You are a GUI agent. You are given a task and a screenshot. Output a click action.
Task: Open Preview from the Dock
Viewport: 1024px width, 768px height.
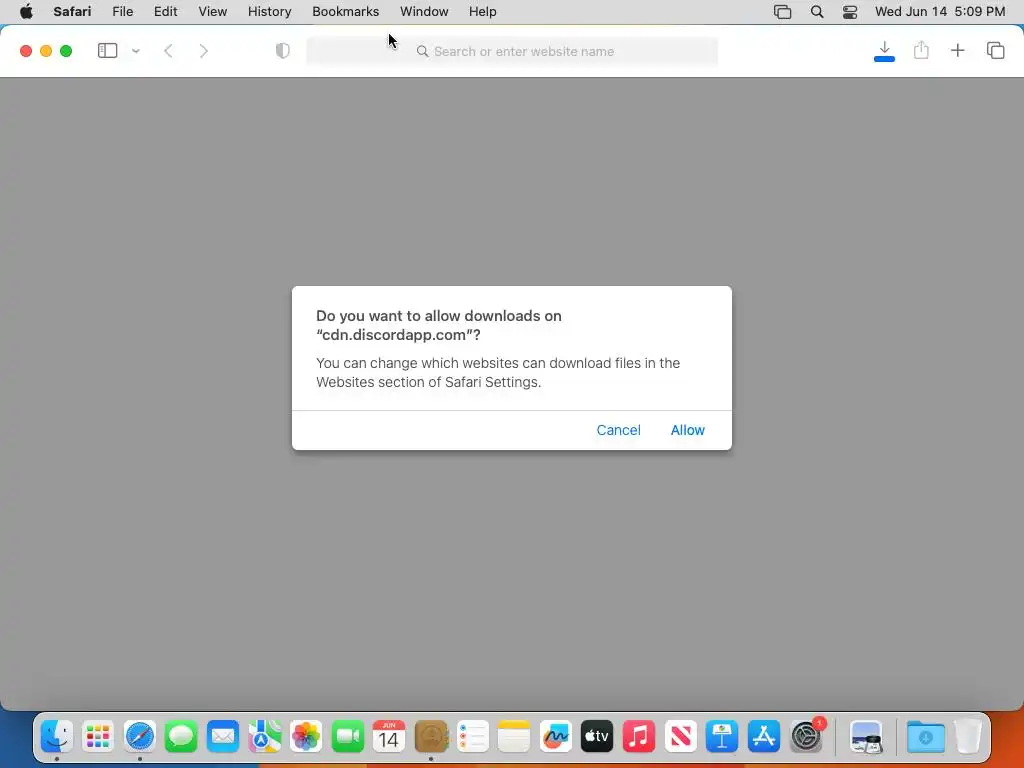tap(867, 737)
